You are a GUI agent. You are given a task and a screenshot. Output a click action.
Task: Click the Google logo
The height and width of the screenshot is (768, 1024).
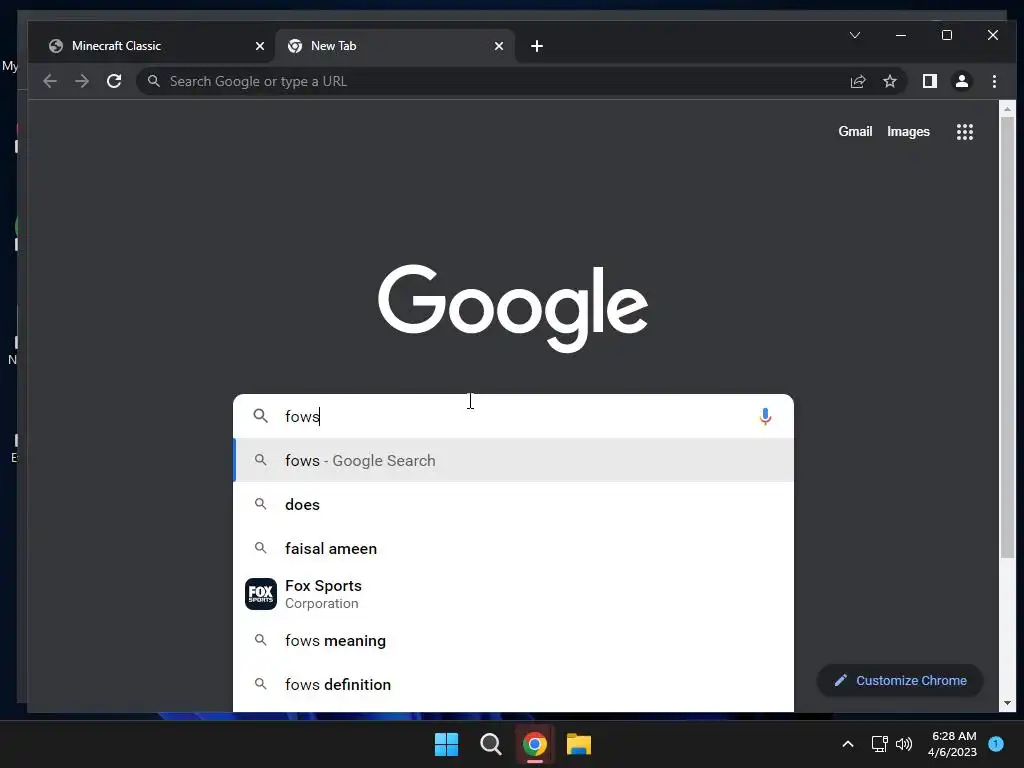[x=513, y=307]
